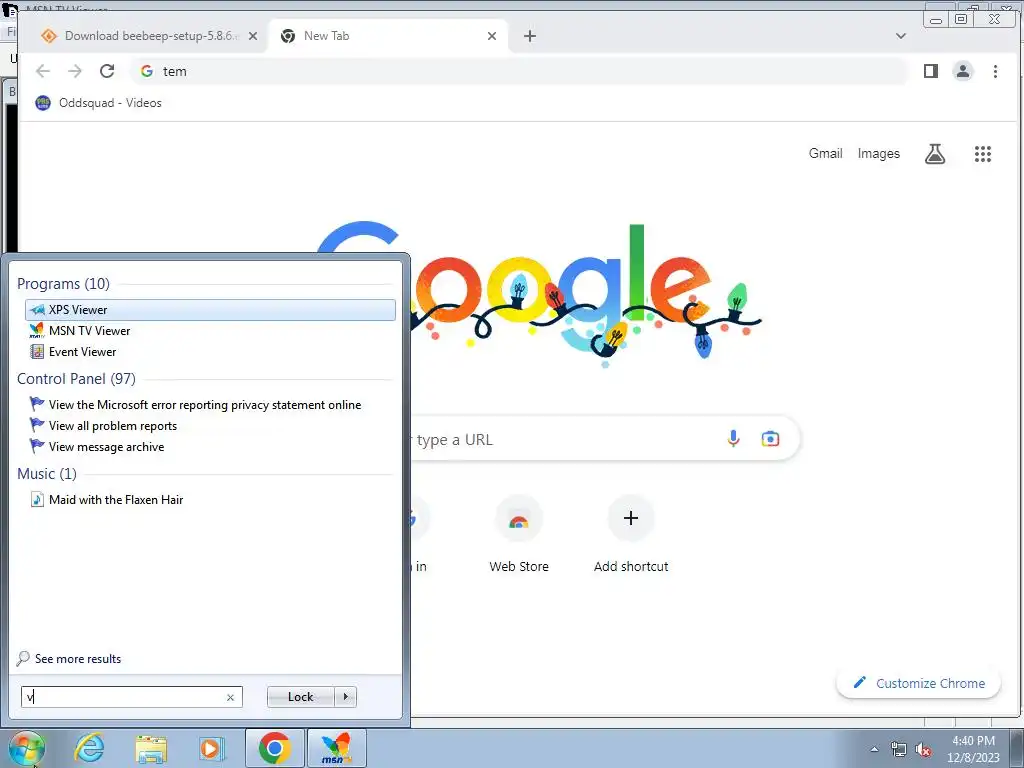
Task: Open Chrome three-dot menu
Action: click(x=995, y=71)
